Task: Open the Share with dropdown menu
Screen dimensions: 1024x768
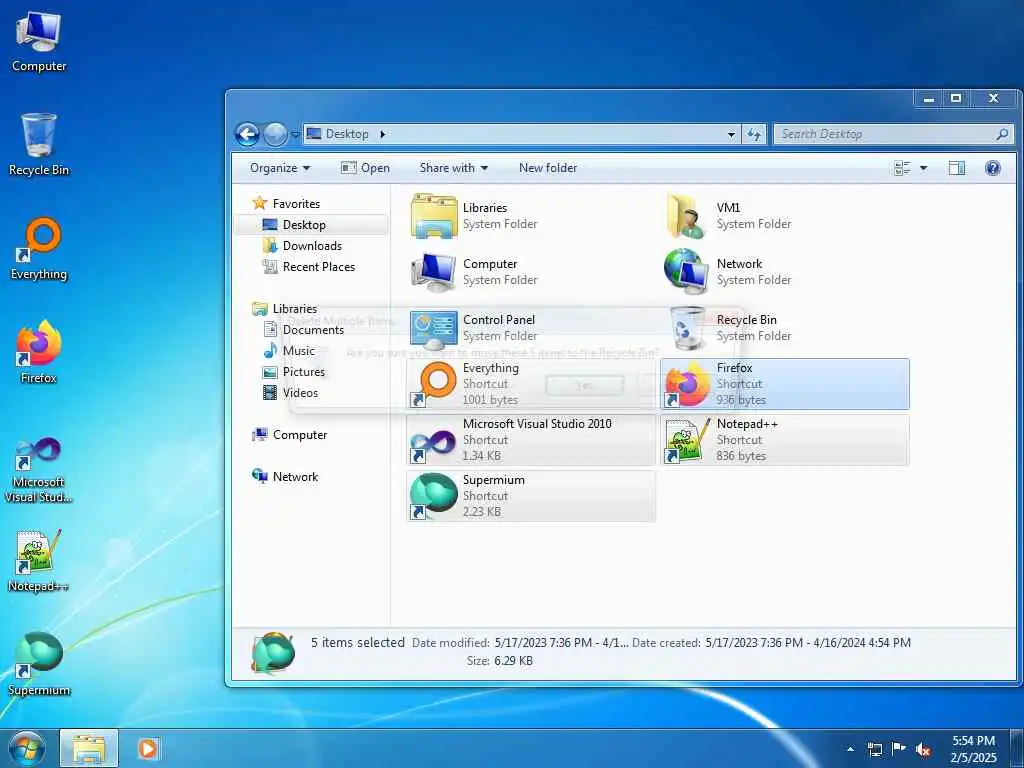Action: [x=454, y=168]
